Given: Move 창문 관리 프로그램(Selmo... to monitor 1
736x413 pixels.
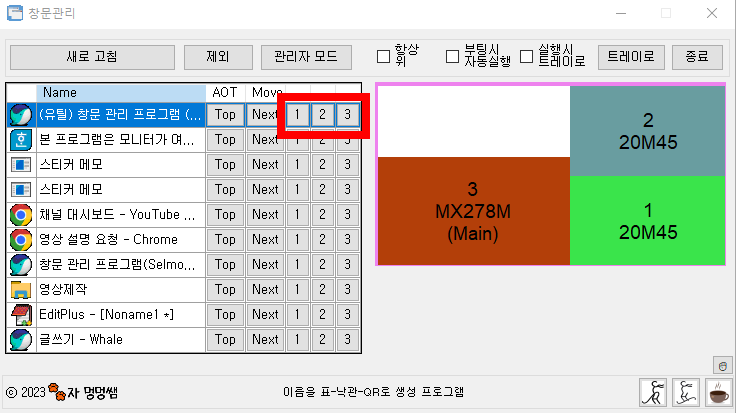Looking at the screenshot, I should pyautogui.click(x=297, y=264).
